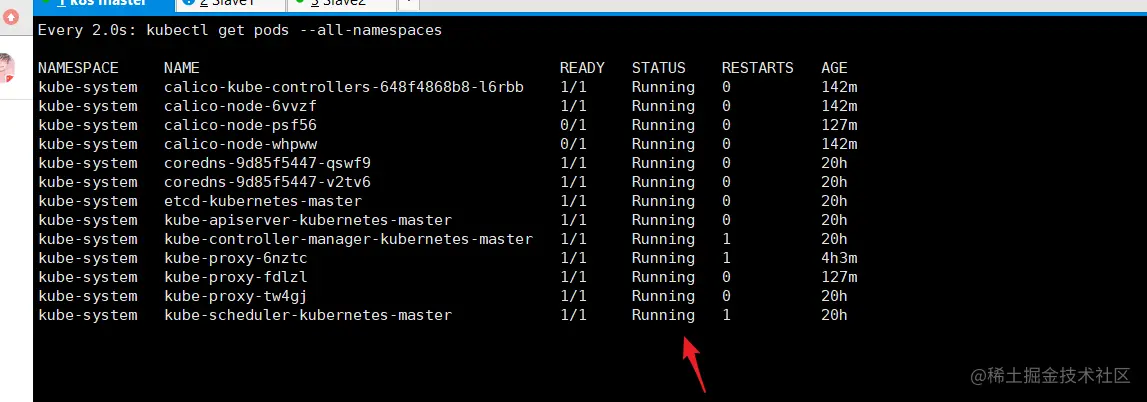Viewport: 1147px width, 402px height.
Task: Click Running status of coredns-9d85f5447-qswf9 row
Action: pos(663,163)
